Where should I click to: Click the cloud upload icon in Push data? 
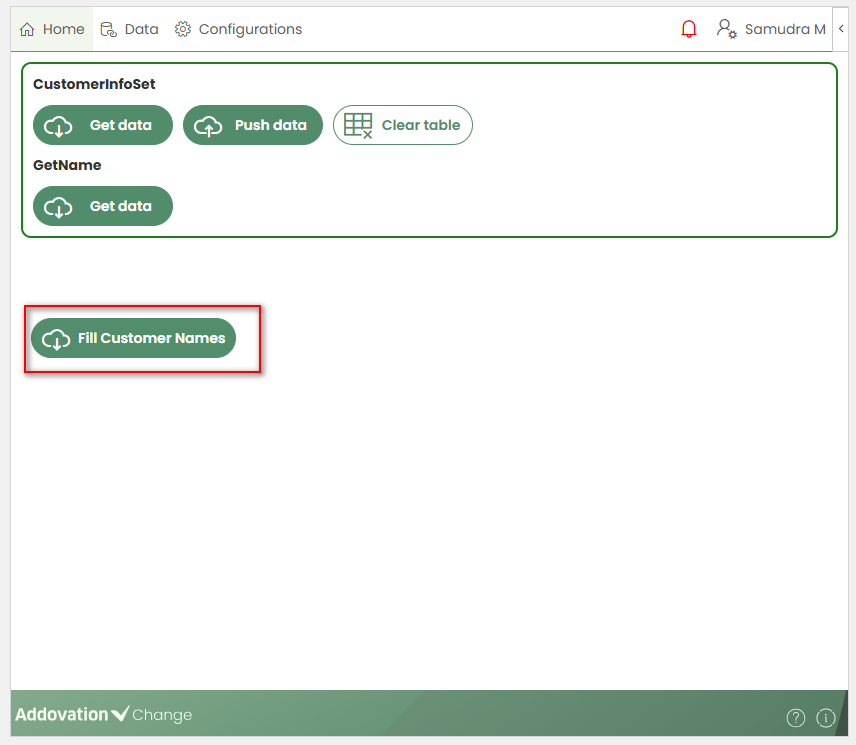pyautogui.click(x=208, y=126)
